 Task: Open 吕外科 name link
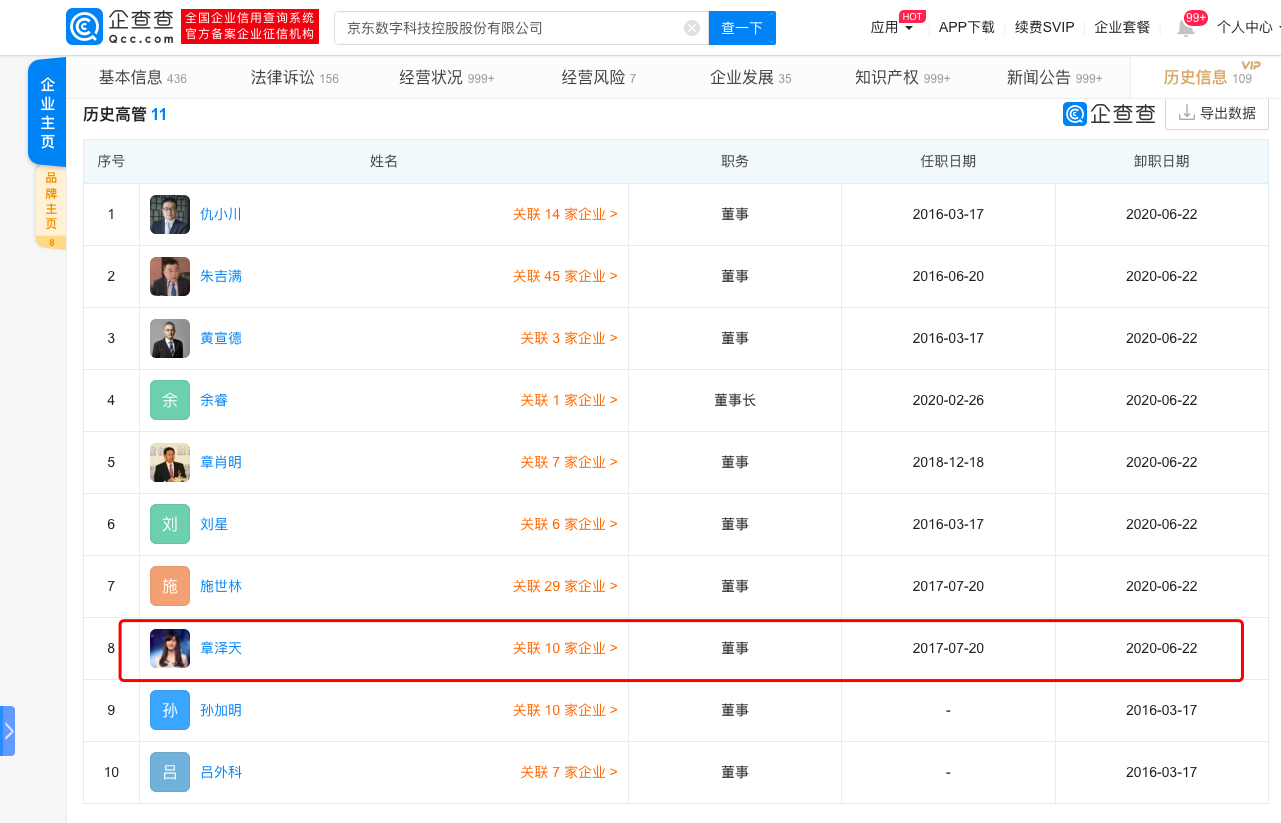coord(221,772)
